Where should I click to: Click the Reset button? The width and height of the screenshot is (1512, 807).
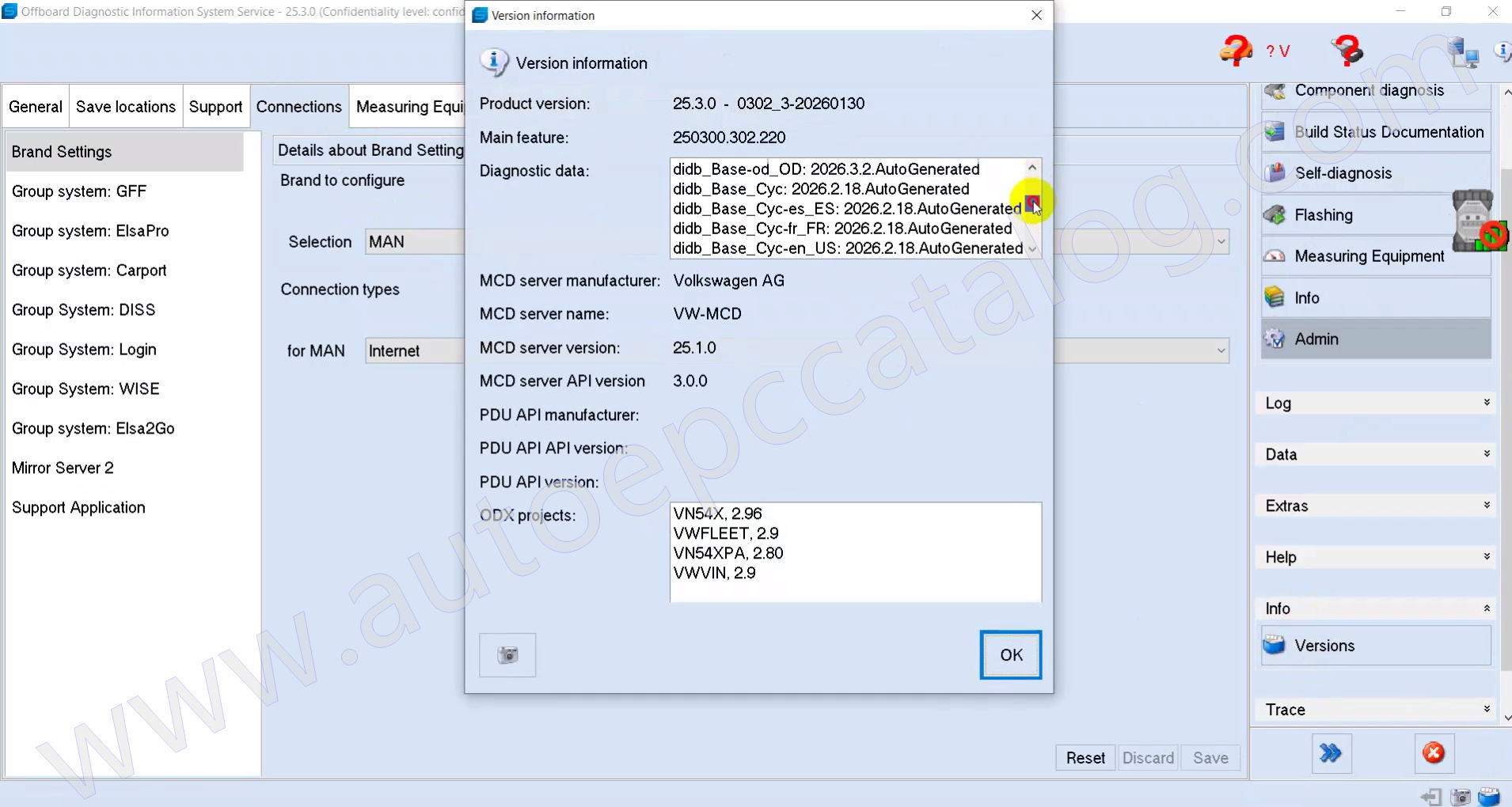point(1085,758)
